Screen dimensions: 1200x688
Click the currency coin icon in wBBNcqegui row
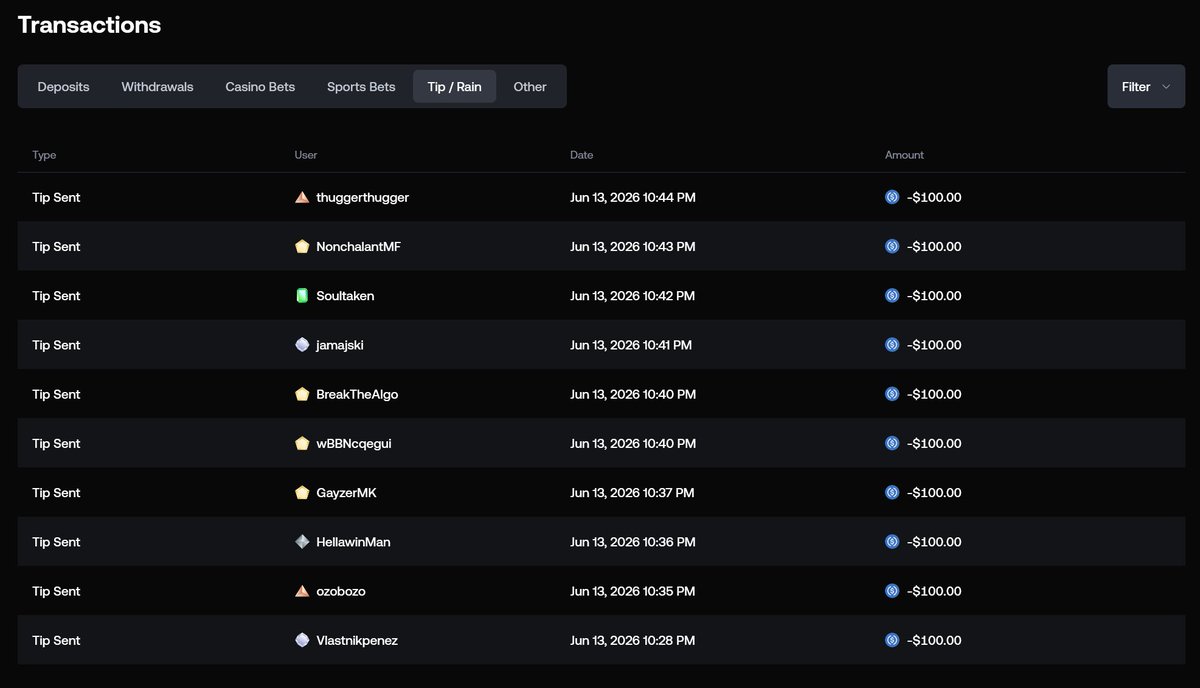tap(892, 443)
